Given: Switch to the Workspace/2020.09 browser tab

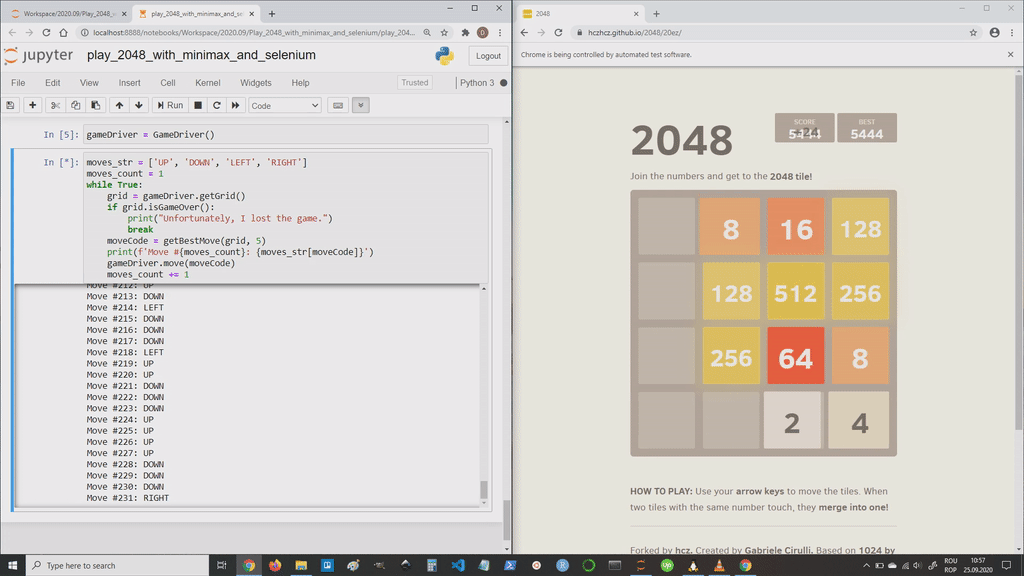Looking at the screenshot, I should (67, 13).
